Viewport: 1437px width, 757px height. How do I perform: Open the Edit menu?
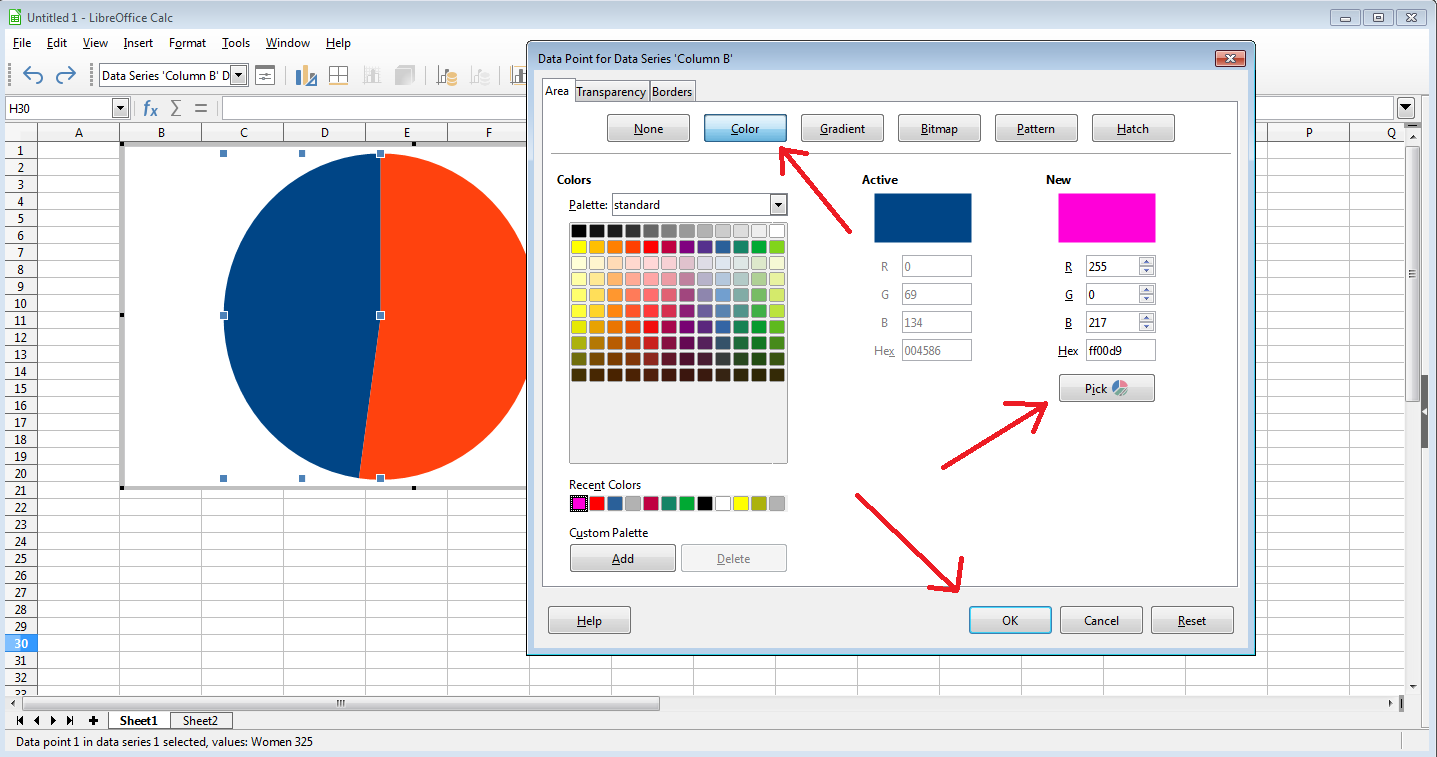(x=57, y=43)
